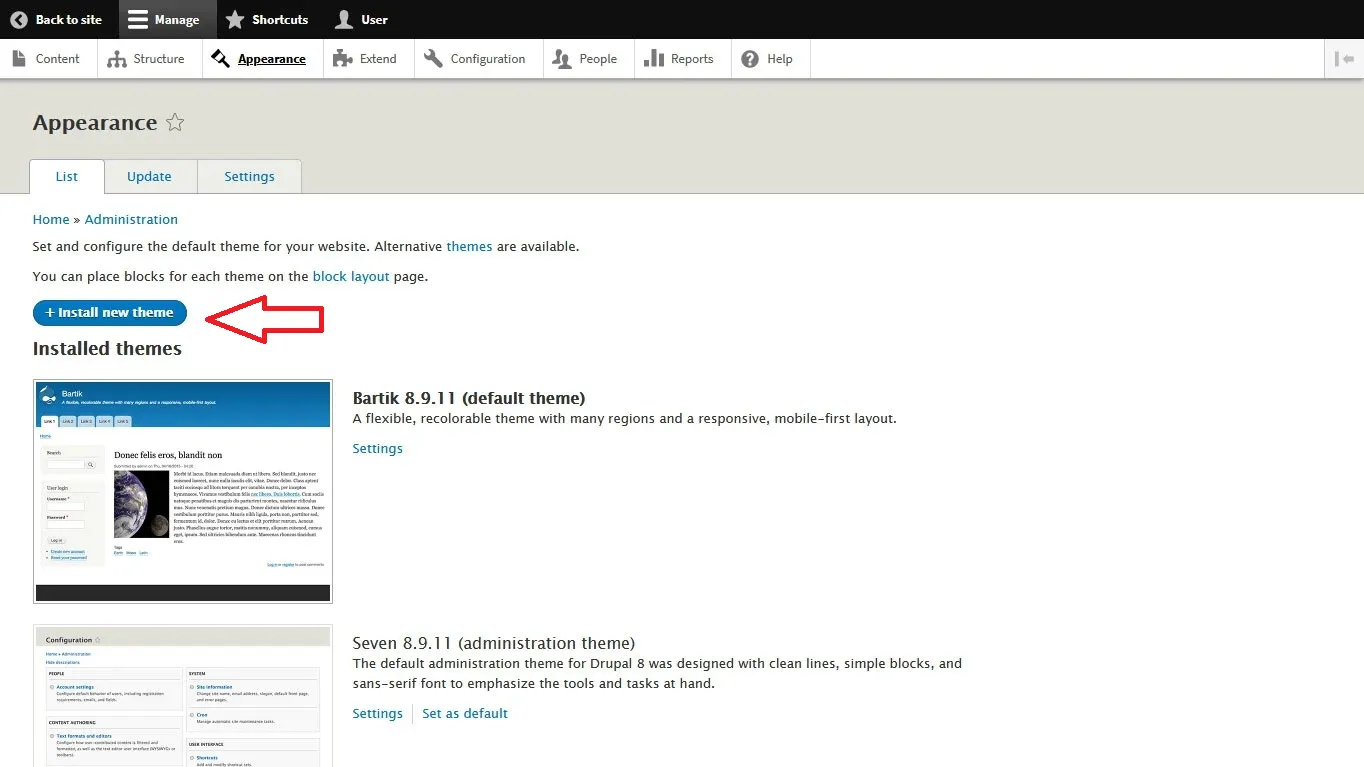Open the Help menu label
Viewport: 1364px width, 767px height.
click(780, 59)
